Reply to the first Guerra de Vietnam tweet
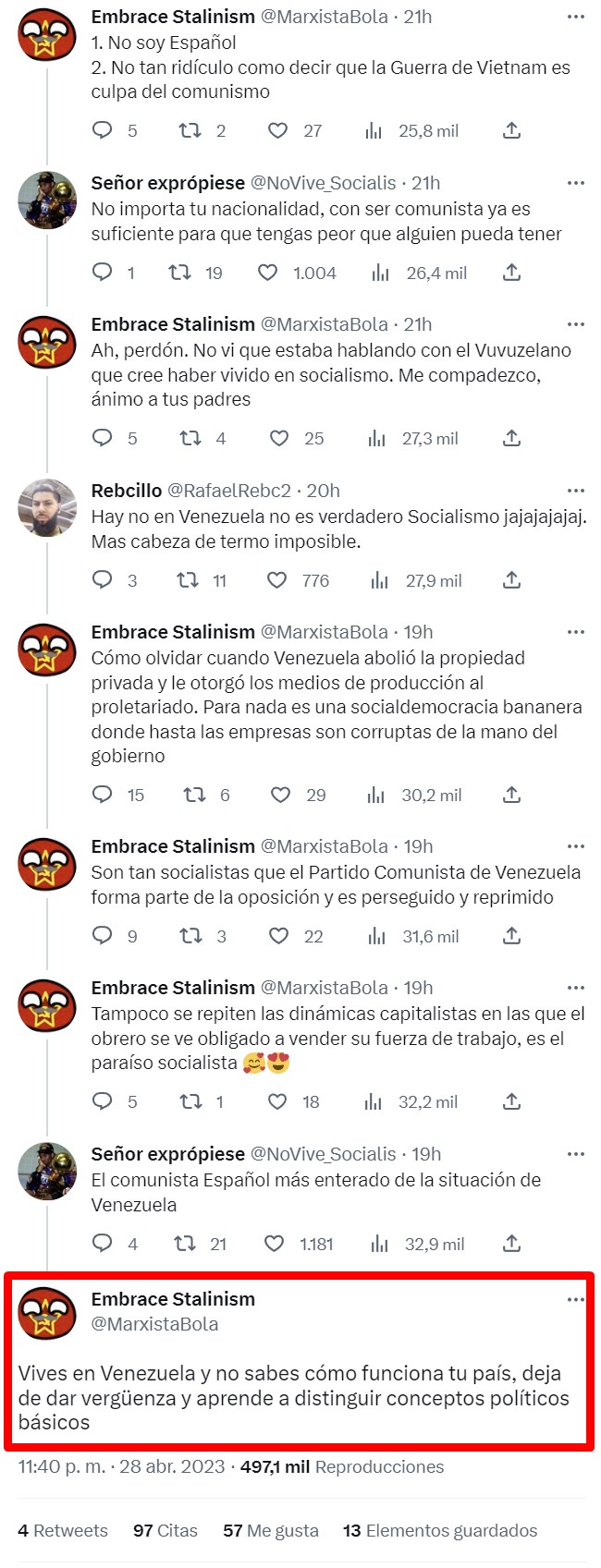Image resolution: width=601 pixels, height=1568 pixels. 103,130
